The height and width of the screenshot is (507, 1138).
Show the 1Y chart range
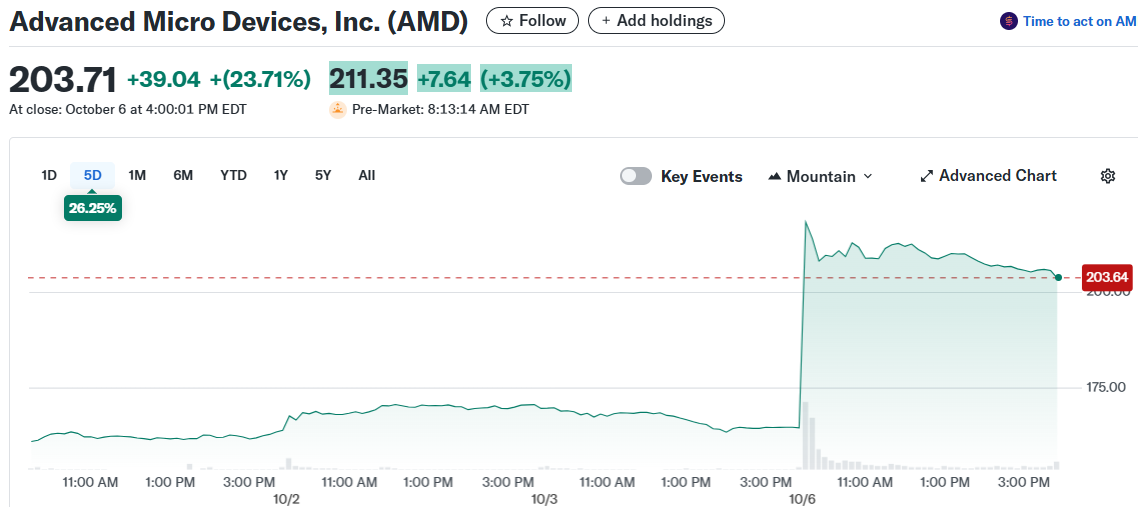tap(281, 175)
